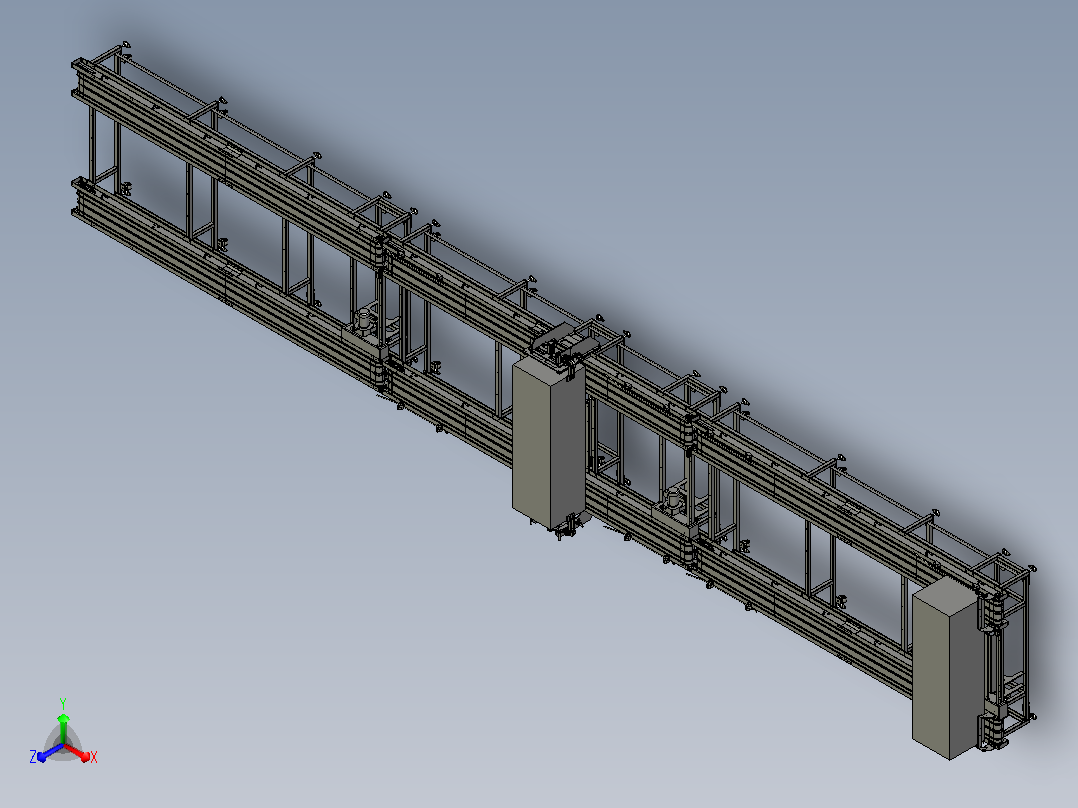Image resolution: width=1078 pixels, height=808 pixels.
Task: Click the stacked brackets beside right-end cabinet top
Action: pyautogui.click(x=993, y=611)
